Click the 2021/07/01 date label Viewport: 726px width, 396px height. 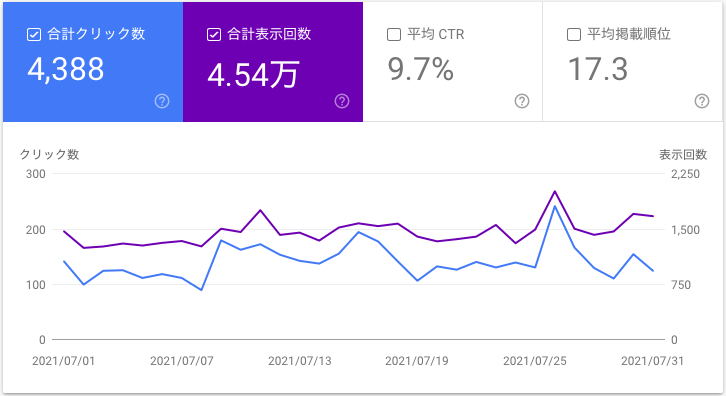tap(63, 361)
